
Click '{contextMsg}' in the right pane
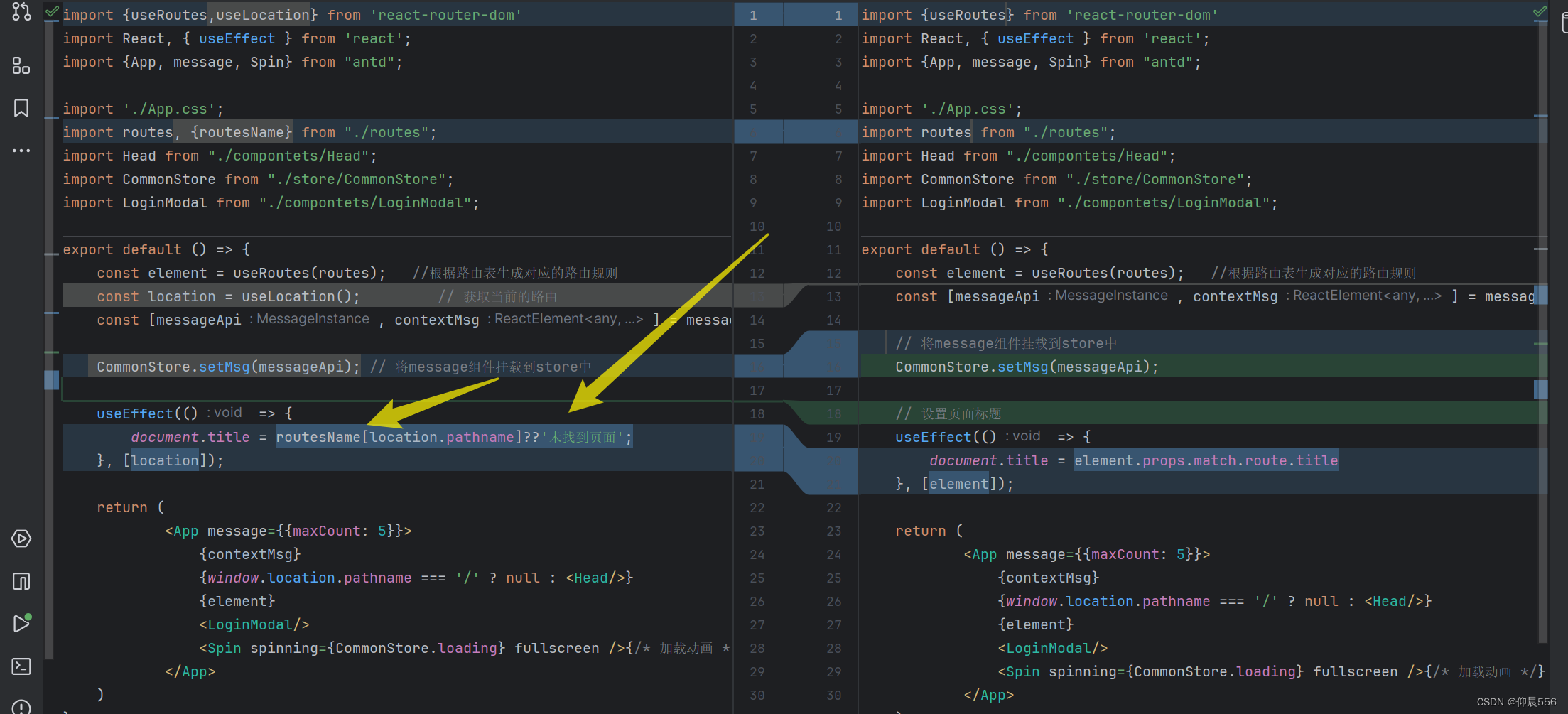pyautogui.click(x=1049, y=578)
